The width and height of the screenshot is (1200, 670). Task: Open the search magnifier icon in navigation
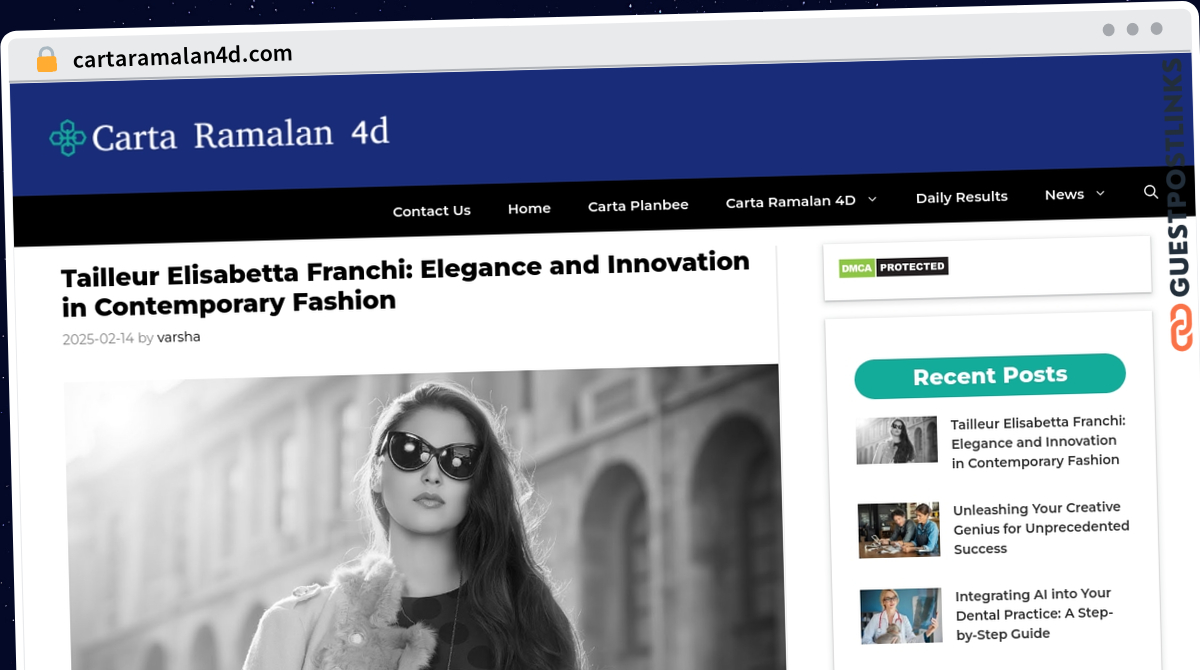point(1151,192)
